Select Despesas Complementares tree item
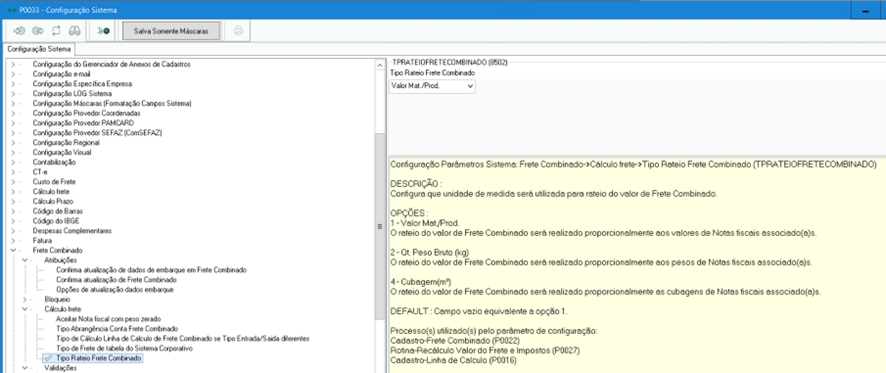 (72, 231)
